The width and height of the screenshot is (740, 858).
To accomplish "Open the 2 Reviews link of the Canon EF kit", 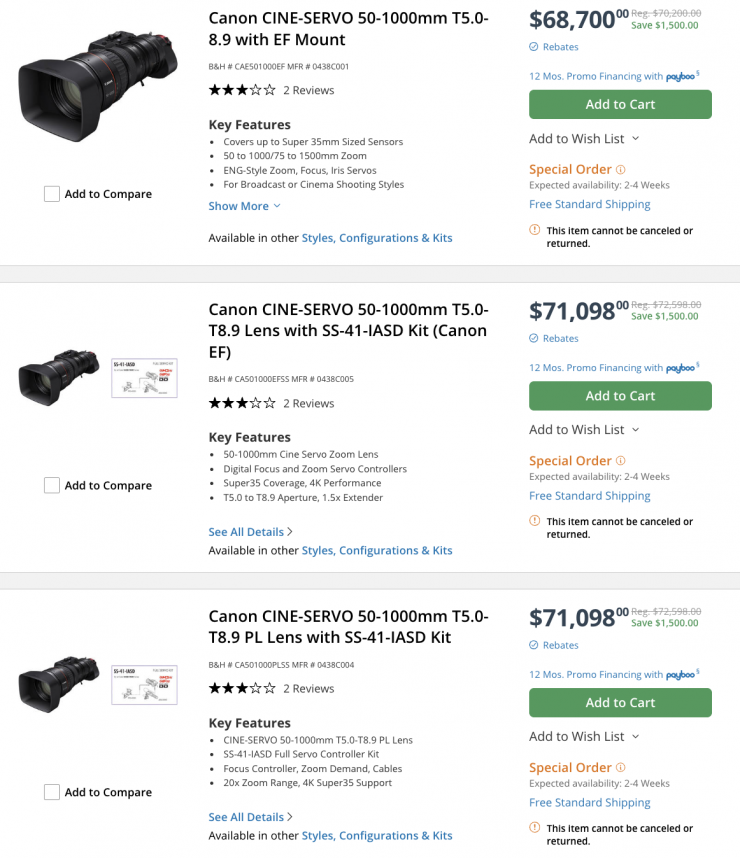I will pos(308,403).
